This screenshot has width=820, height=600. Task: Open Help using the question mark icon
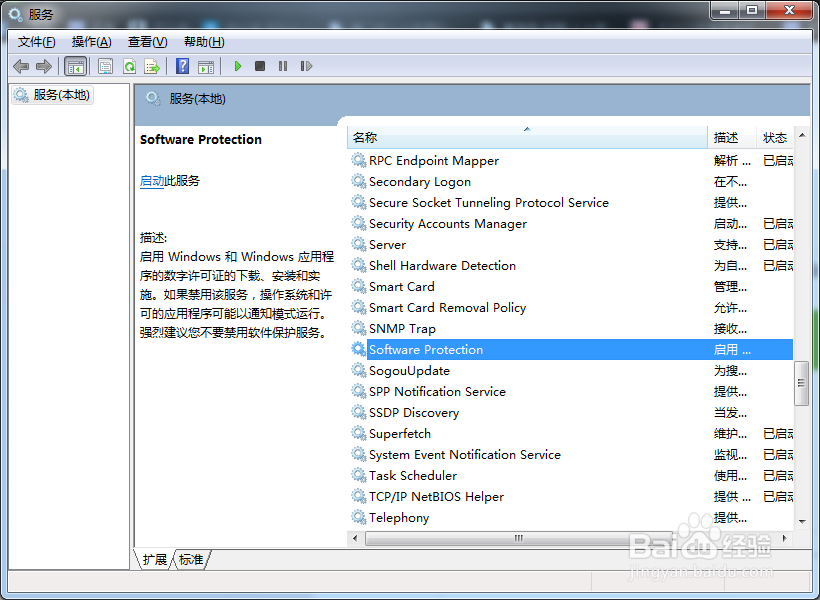point(182,66)
